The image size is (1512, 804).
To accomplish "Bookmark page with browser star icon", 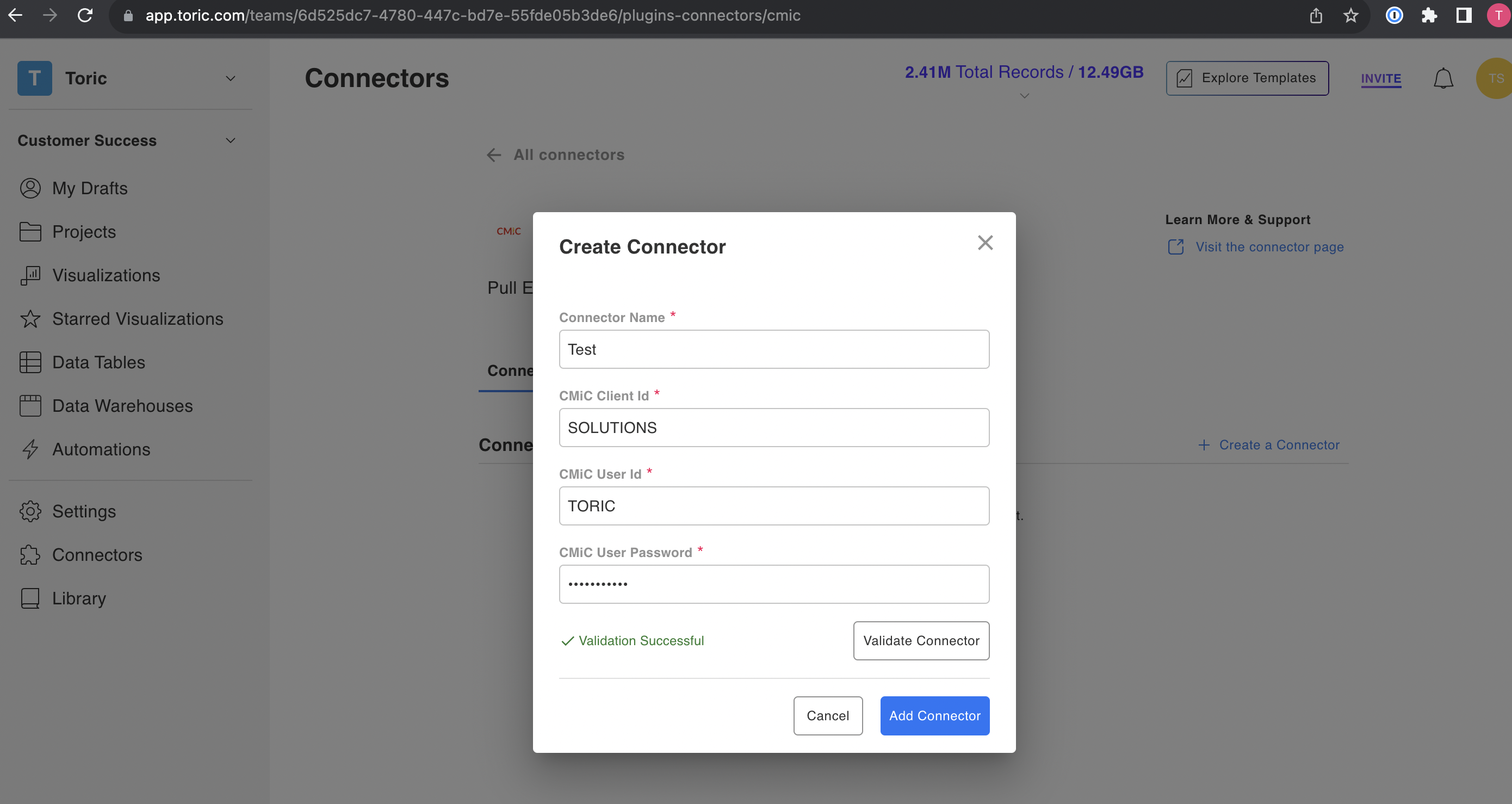I will [x=1350, y=15].
